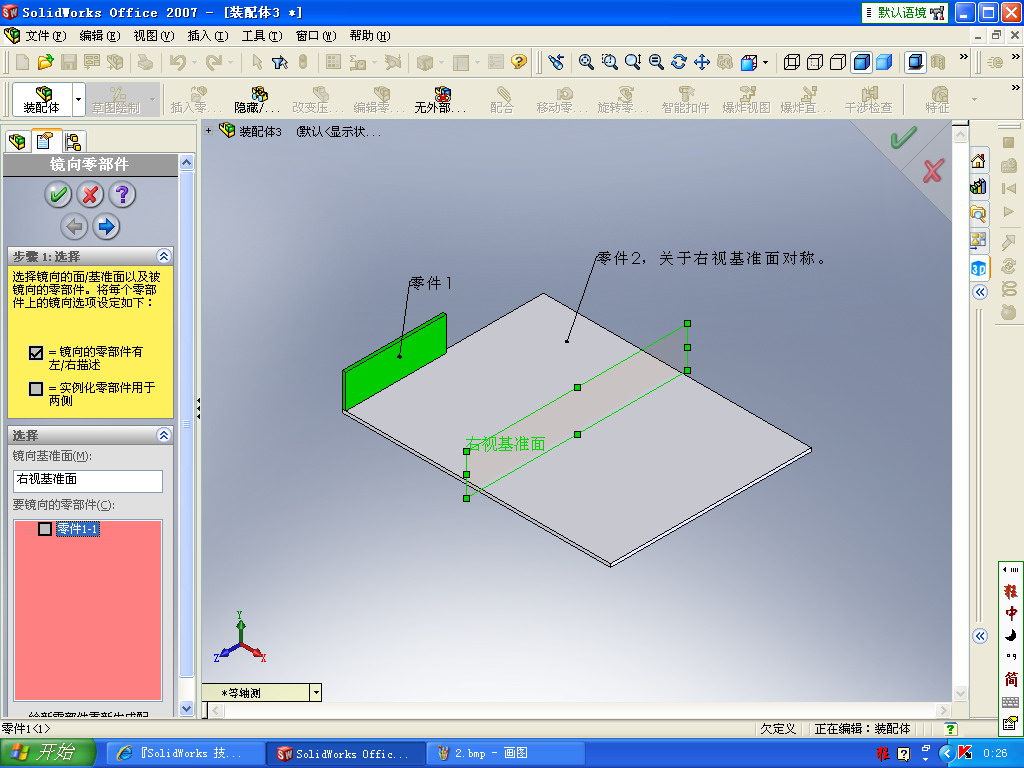This screenshot has height=768, width=1024.
Task: Select the Hidden Lines Visible display icon
Action: pos(814,62)
